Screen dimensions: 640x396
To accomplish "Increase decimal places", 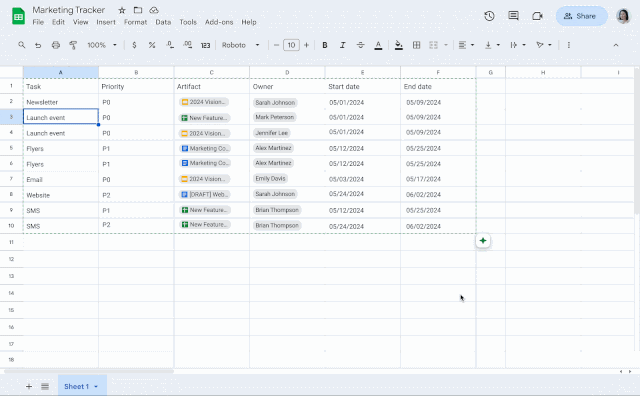I will click(187, 45).
